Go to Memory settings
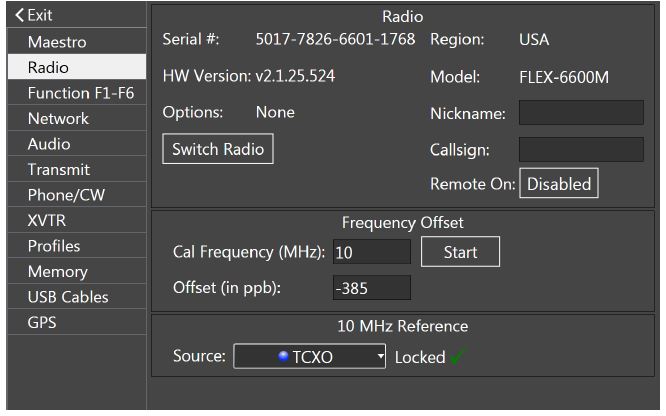 [x=77, y=271]
